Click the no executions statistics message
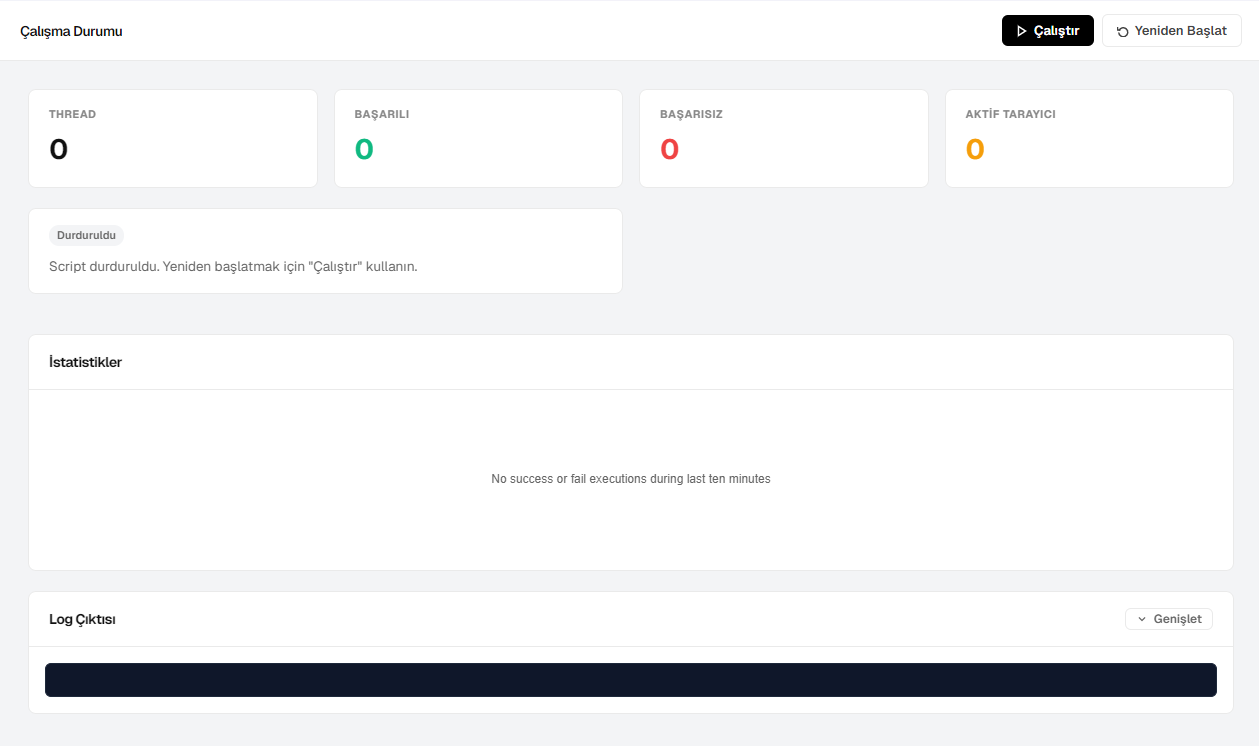The height and width of the screenshot is (746, 1259). click(x=631, y=479)
